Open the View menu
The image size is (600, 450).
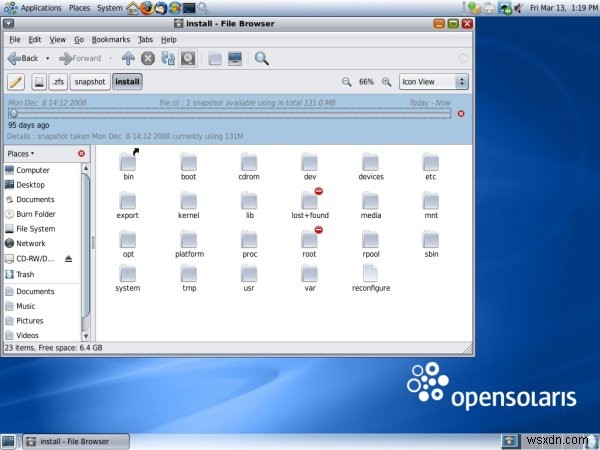58,40
